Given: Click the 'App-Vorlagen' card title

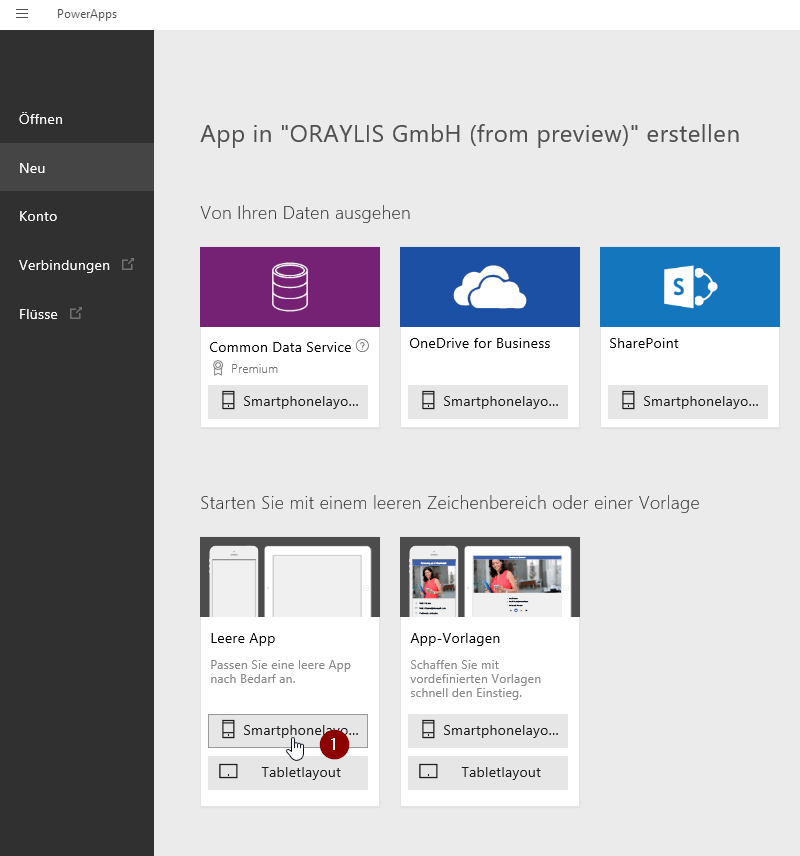Looking at the screenshot, I should (455, 638).
